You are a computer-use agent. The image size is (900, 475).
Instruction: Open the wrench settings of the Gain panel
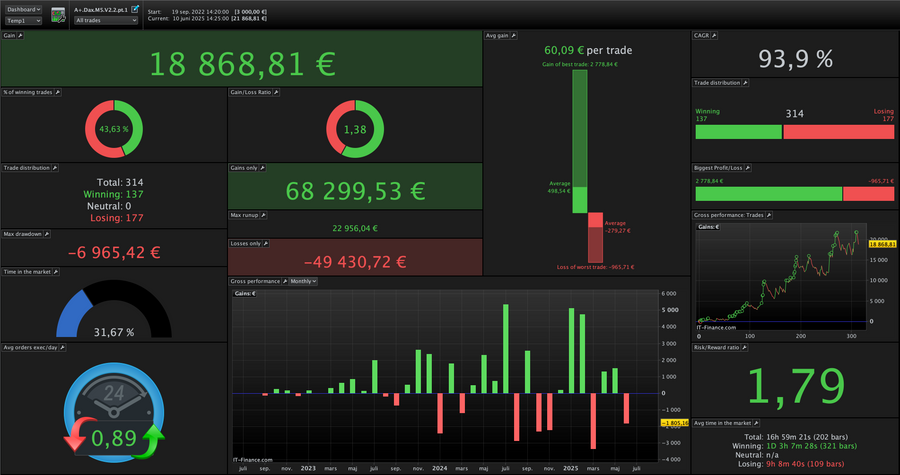tap(20, 36)
